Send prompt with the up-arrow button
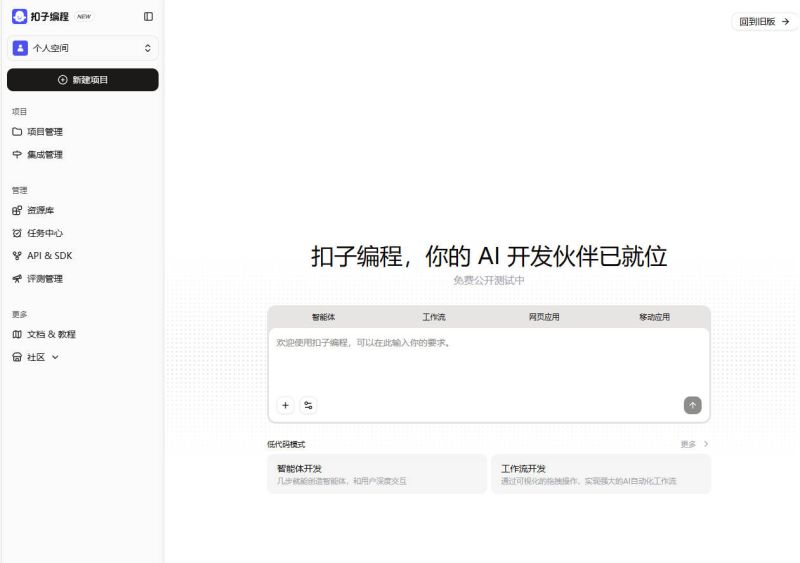800x563 pixels. tap(692, 405)
